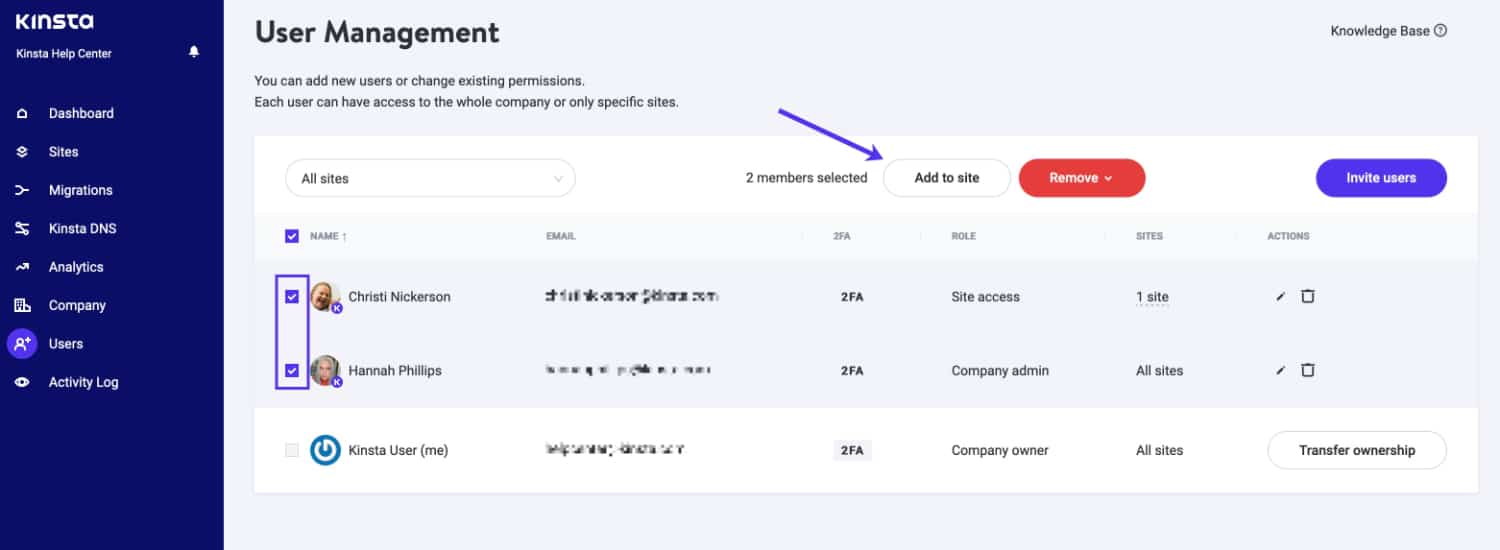1500x550 pixels.
Task: Click the trash icon for Christi Nickerson
Action: [1307, 296]
